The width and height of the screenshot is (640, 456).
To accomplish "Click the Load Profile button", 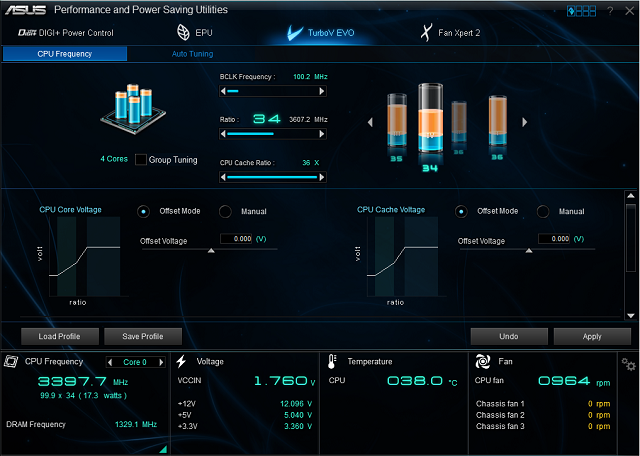I will point(59,336).
